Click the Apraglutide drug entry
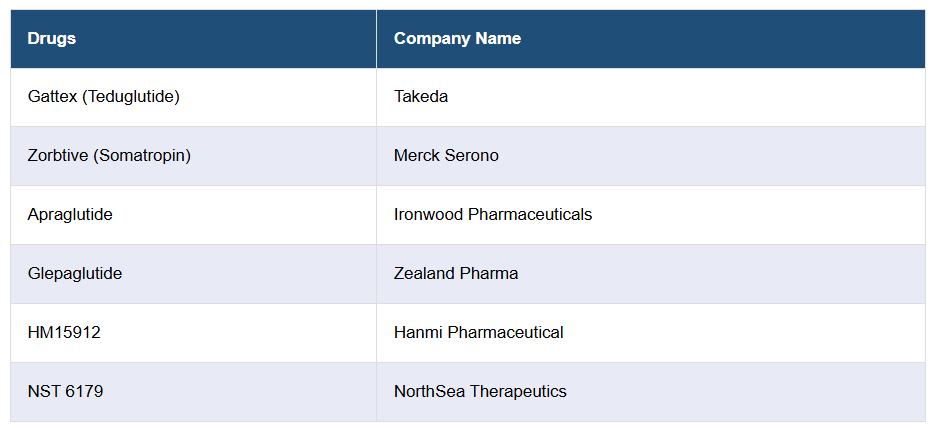This screenshot has width=934, height=429. pos(70,215)
